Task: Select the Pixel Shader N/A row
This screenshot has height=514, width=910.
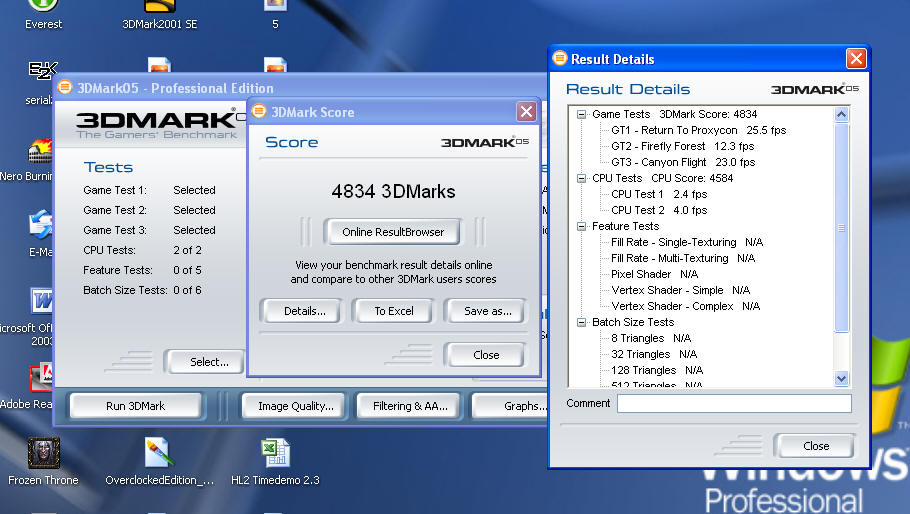Action: click(x=654, y=274)
